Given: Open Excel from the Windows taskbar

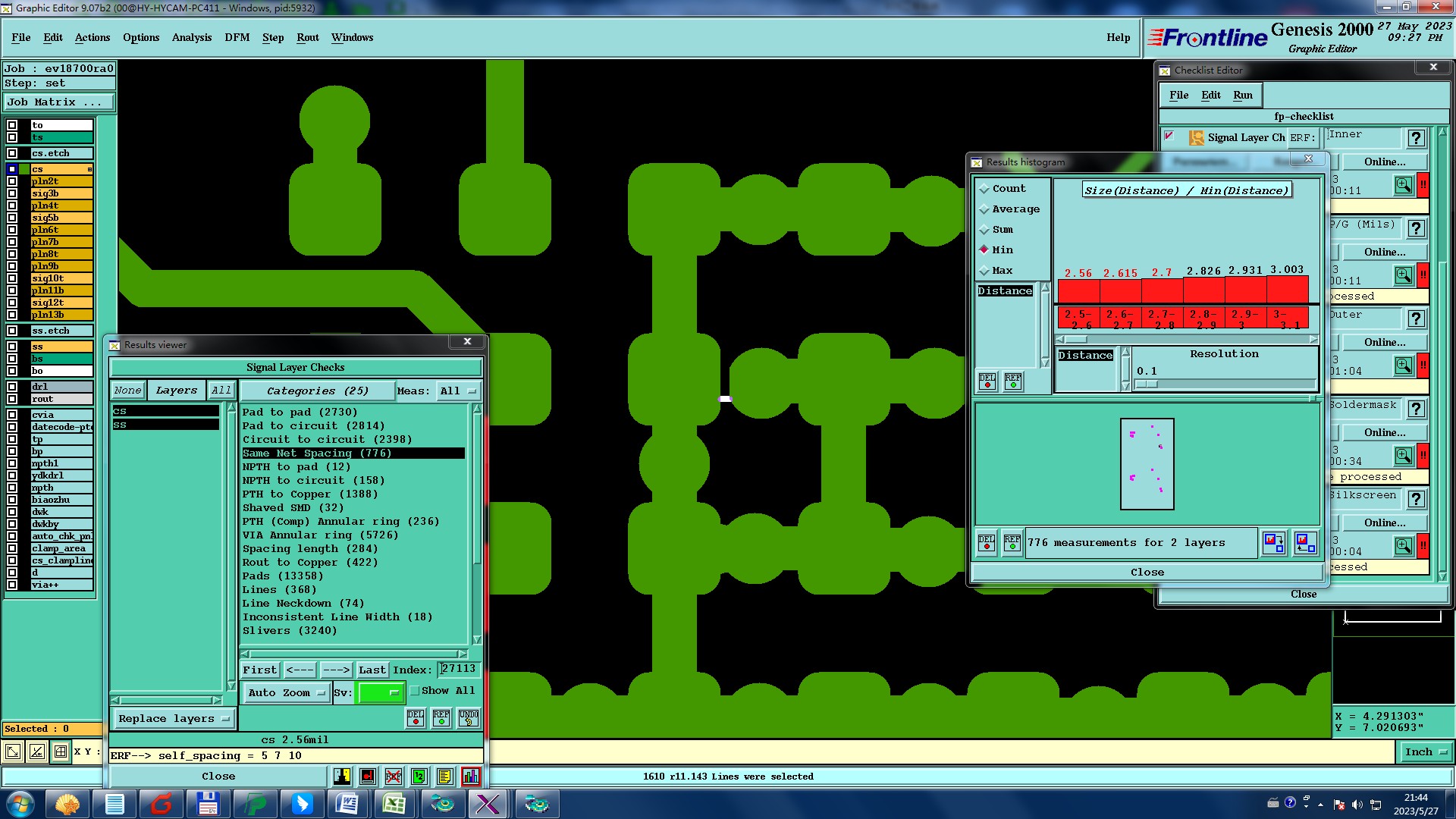Looking at the screenshot, I should click(x=394, y=804).
